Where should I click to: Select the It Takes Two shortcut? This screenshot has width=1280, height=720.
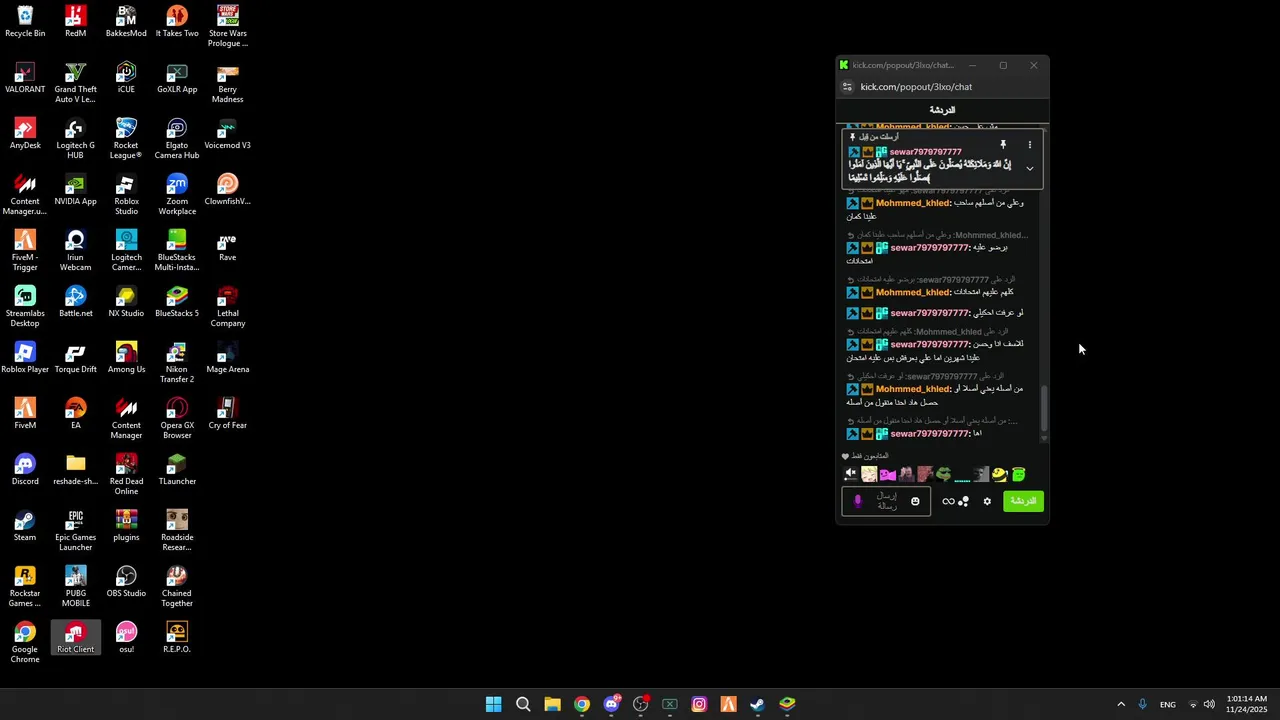tap(177, 22)
